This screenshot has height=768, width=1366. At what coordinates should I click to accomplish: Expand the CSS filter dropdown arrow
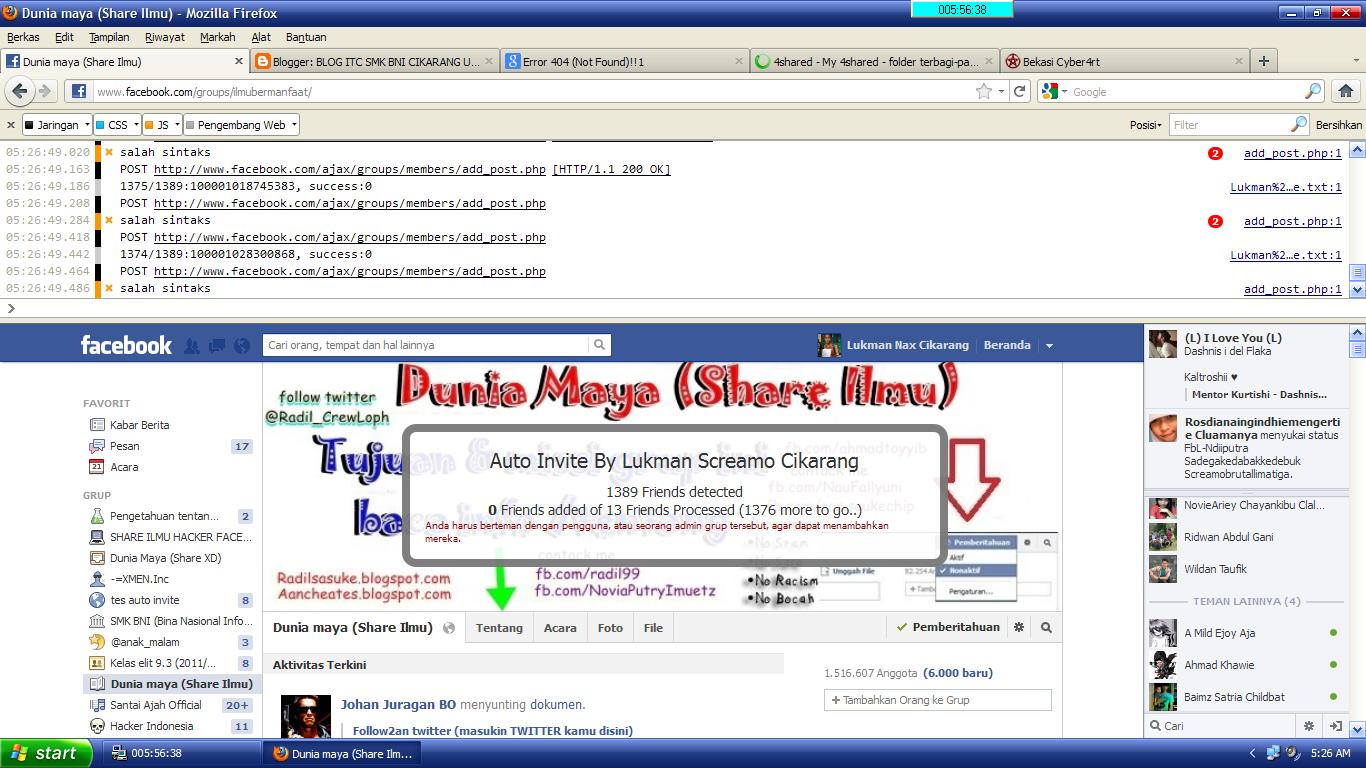[x=135, y=125]
